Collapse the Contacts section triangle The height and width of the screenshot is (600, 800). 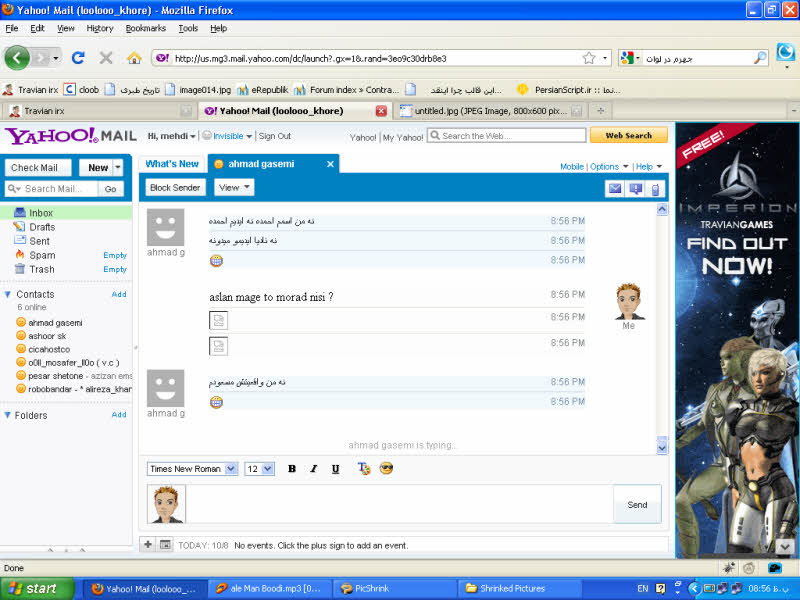8,294
